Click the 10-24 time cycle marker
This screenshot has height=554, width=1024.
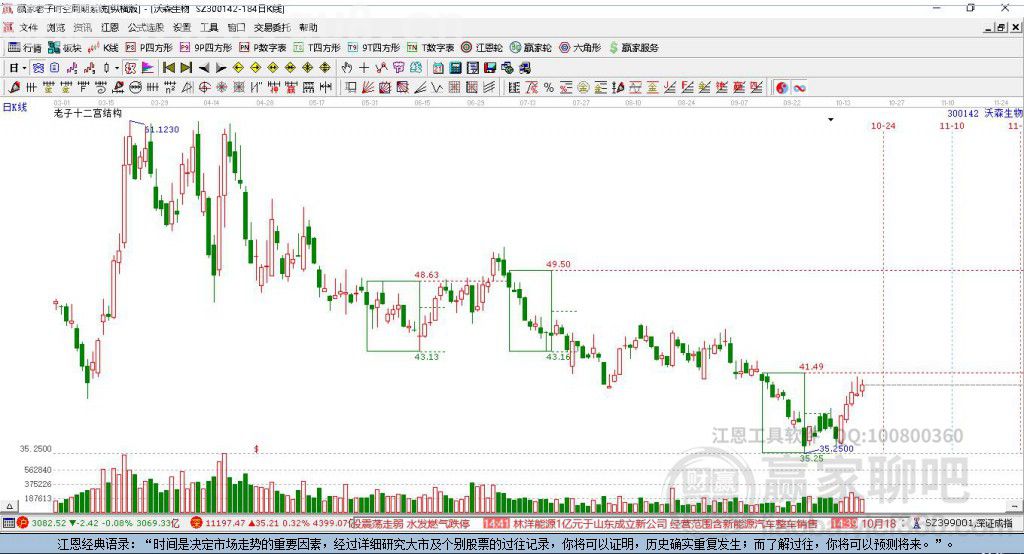click(883, 125)
